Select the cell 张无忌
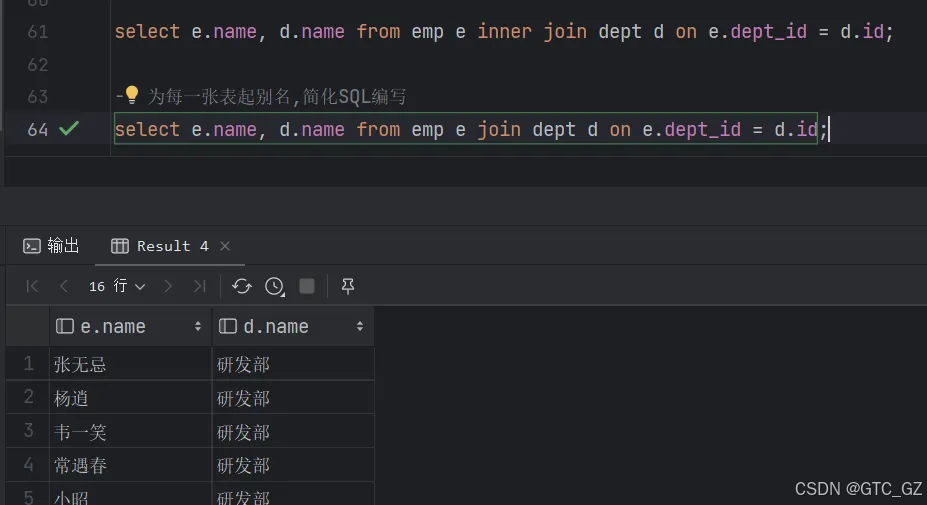 point(130,364)
